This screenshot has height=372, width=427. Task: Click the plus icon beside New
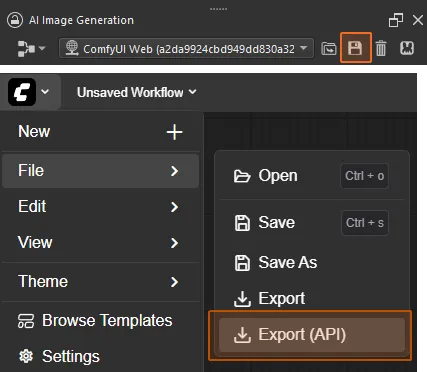click(x=174, y=132)
